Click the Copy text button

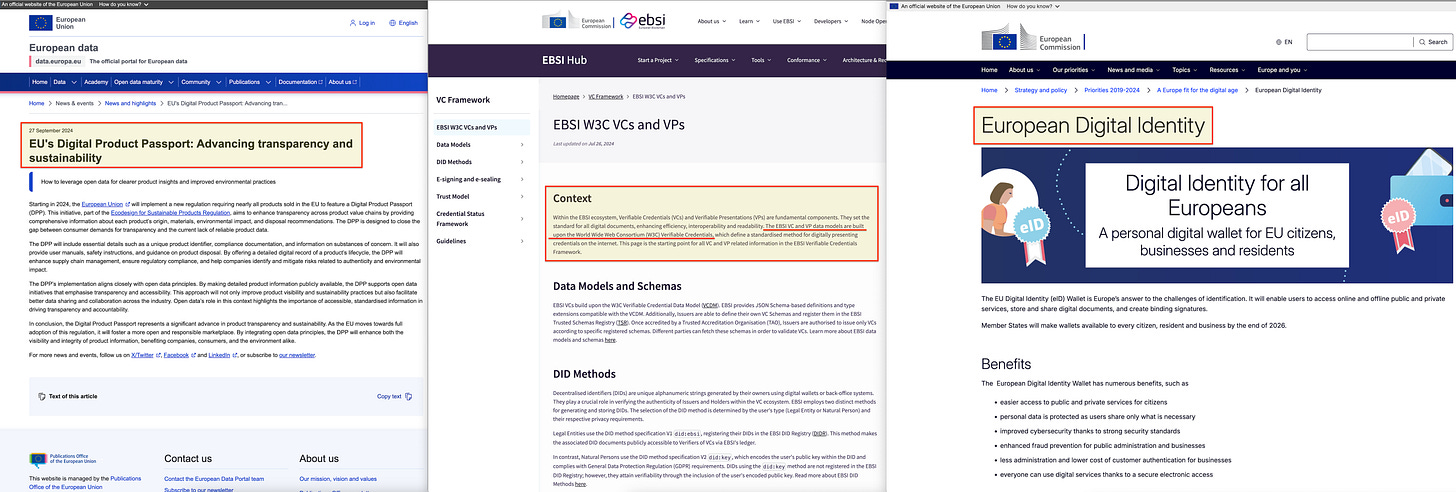click(x=394, y=396)
